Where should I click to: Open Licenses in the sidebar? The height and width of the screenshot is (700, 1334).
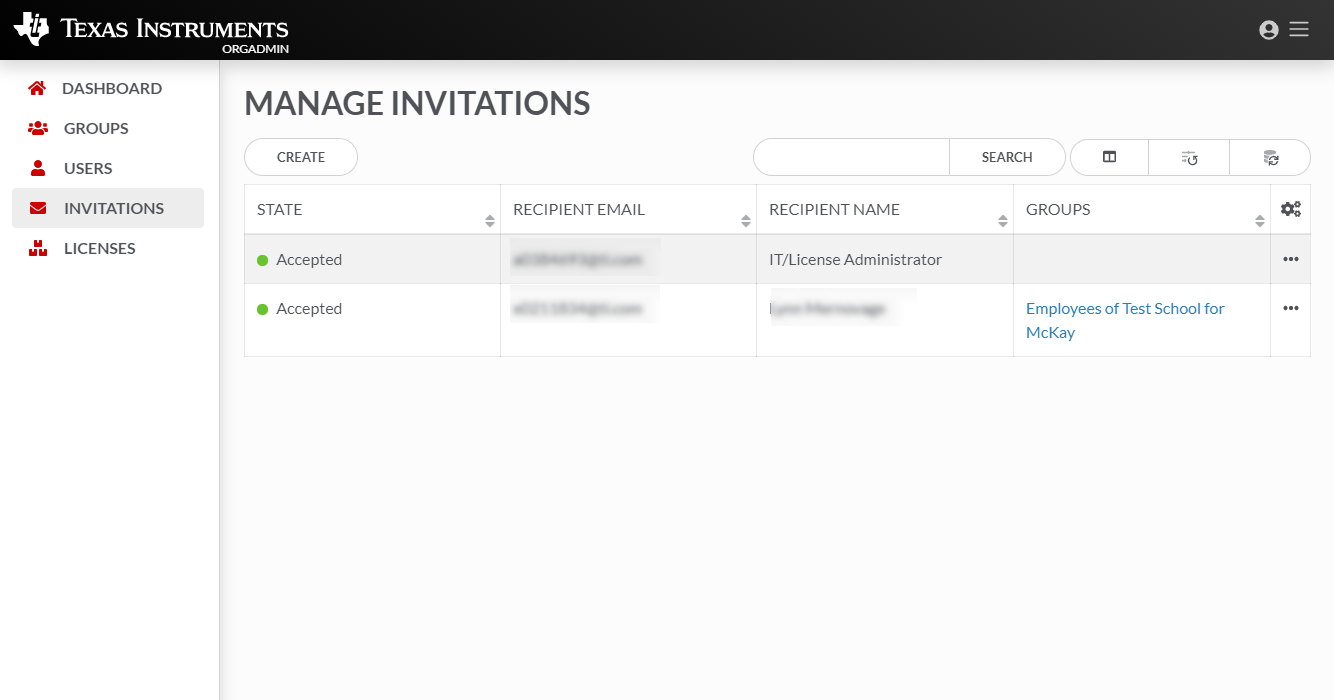[x=99, y=248]
